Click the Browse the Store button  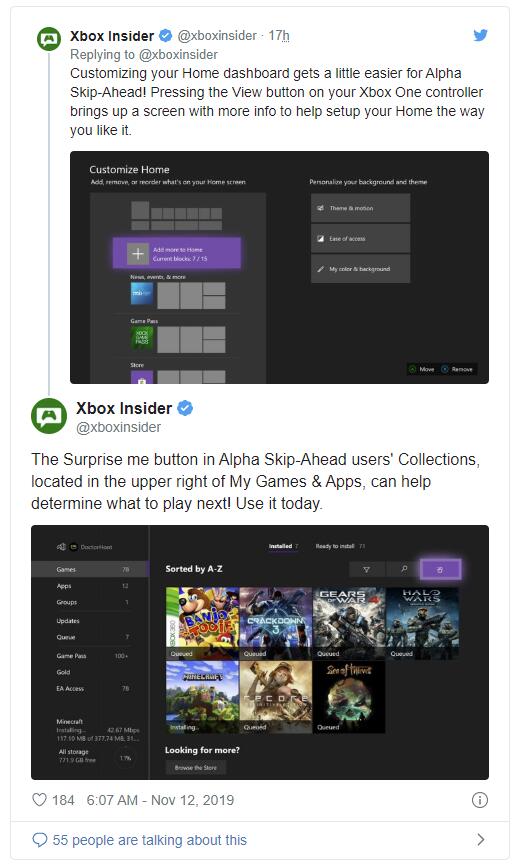point(195,768)
